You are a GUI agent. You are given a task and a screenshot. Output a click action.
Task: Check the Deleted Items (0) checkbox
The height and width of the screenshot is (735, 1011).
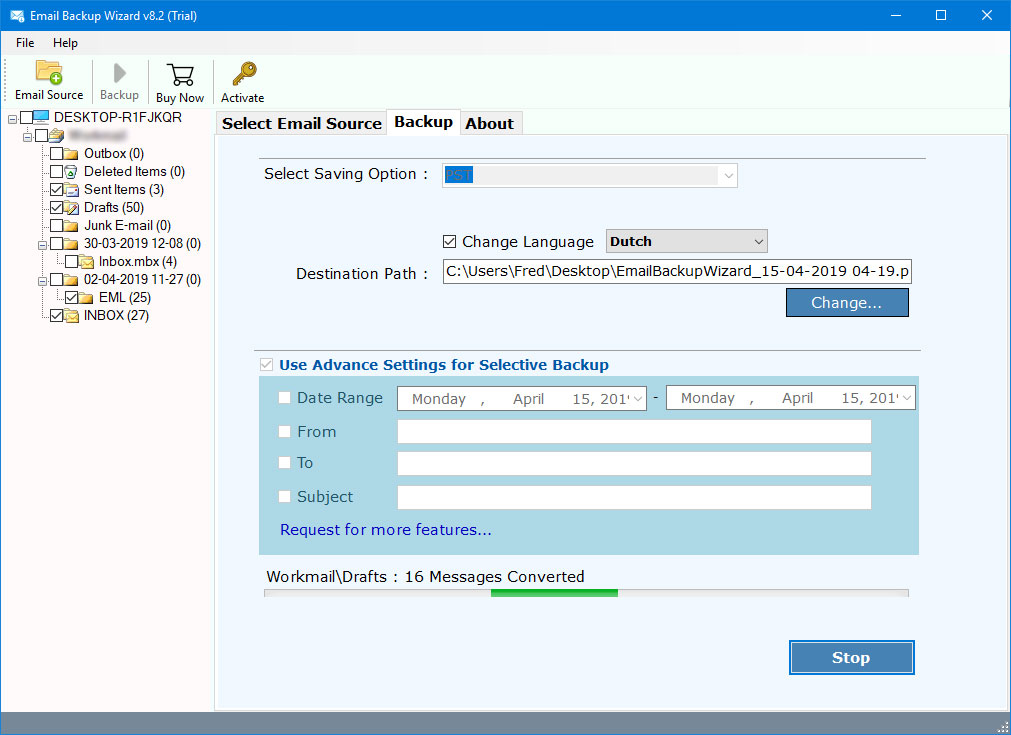(x=57, y=172)
